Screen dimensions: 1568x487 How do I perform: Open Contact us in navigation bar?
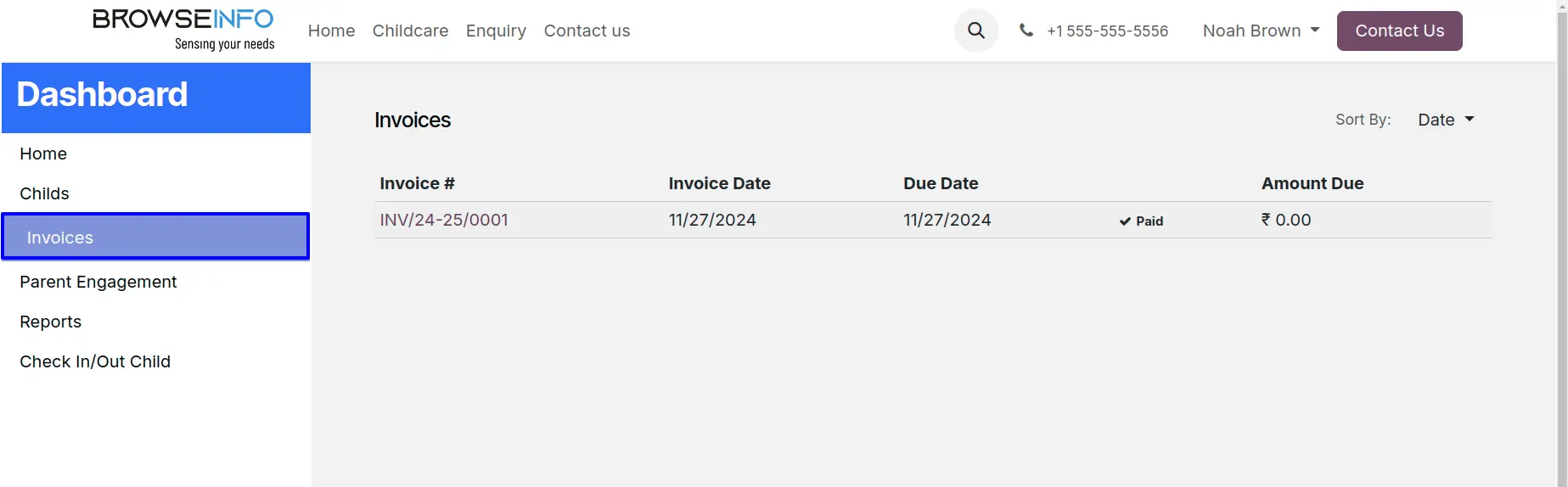point(587,31)
